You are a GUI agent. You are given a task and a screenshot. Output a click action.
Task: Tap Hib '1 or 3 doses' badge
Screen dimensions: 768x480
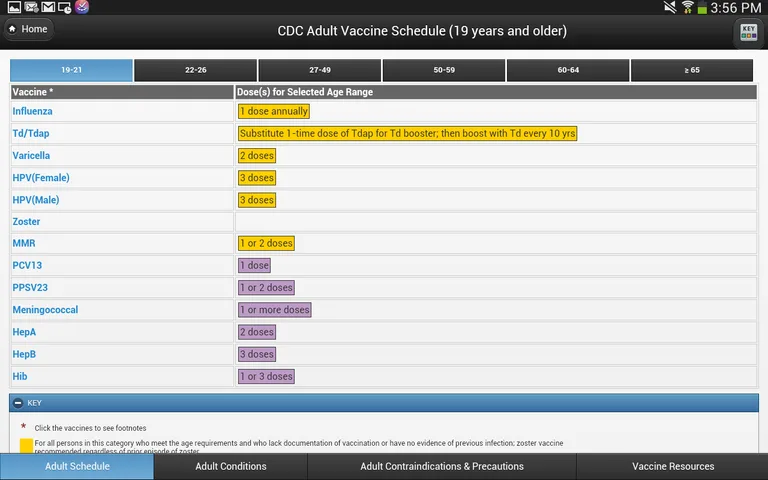(x=266, y=376)
